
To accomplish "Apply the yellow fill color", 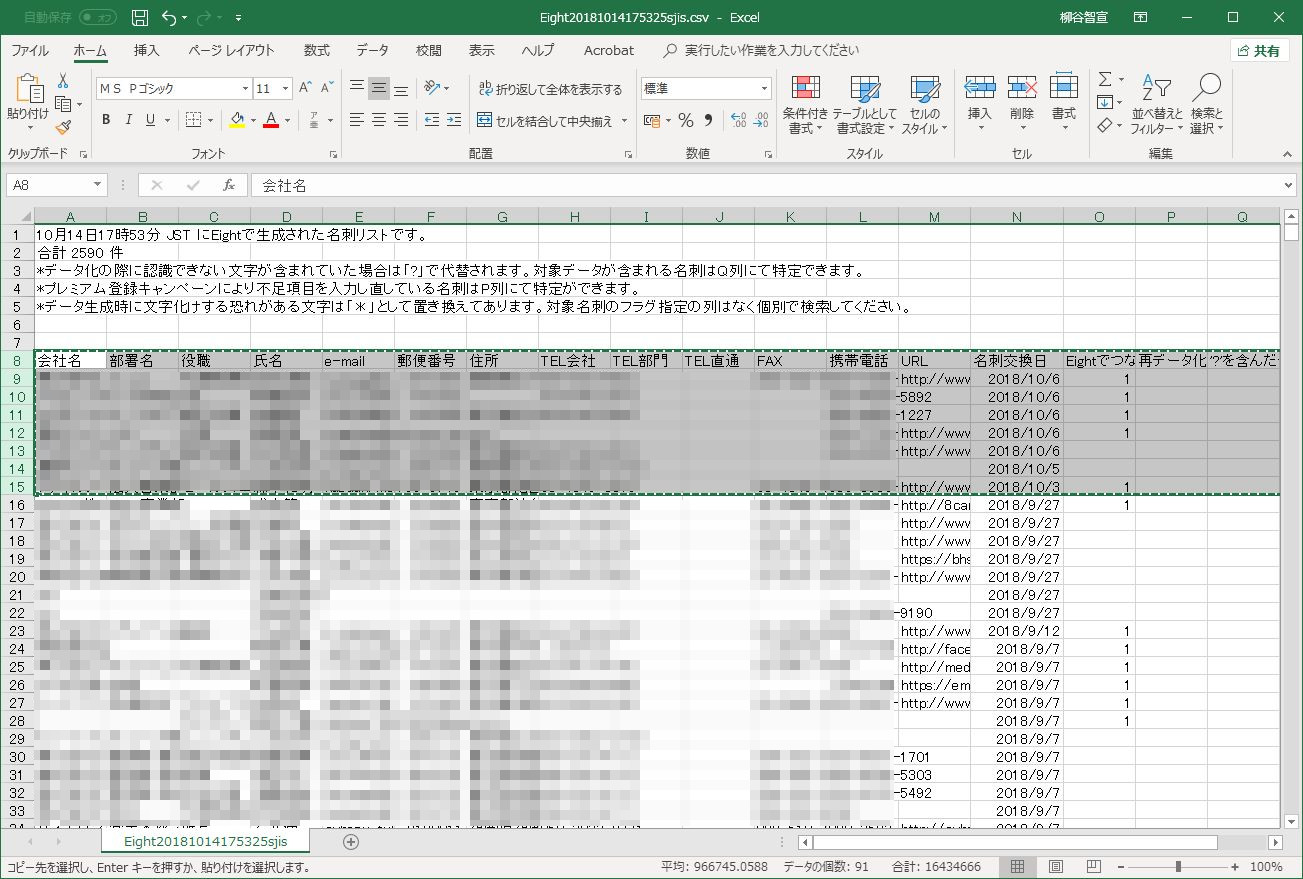I will point(237,120).
